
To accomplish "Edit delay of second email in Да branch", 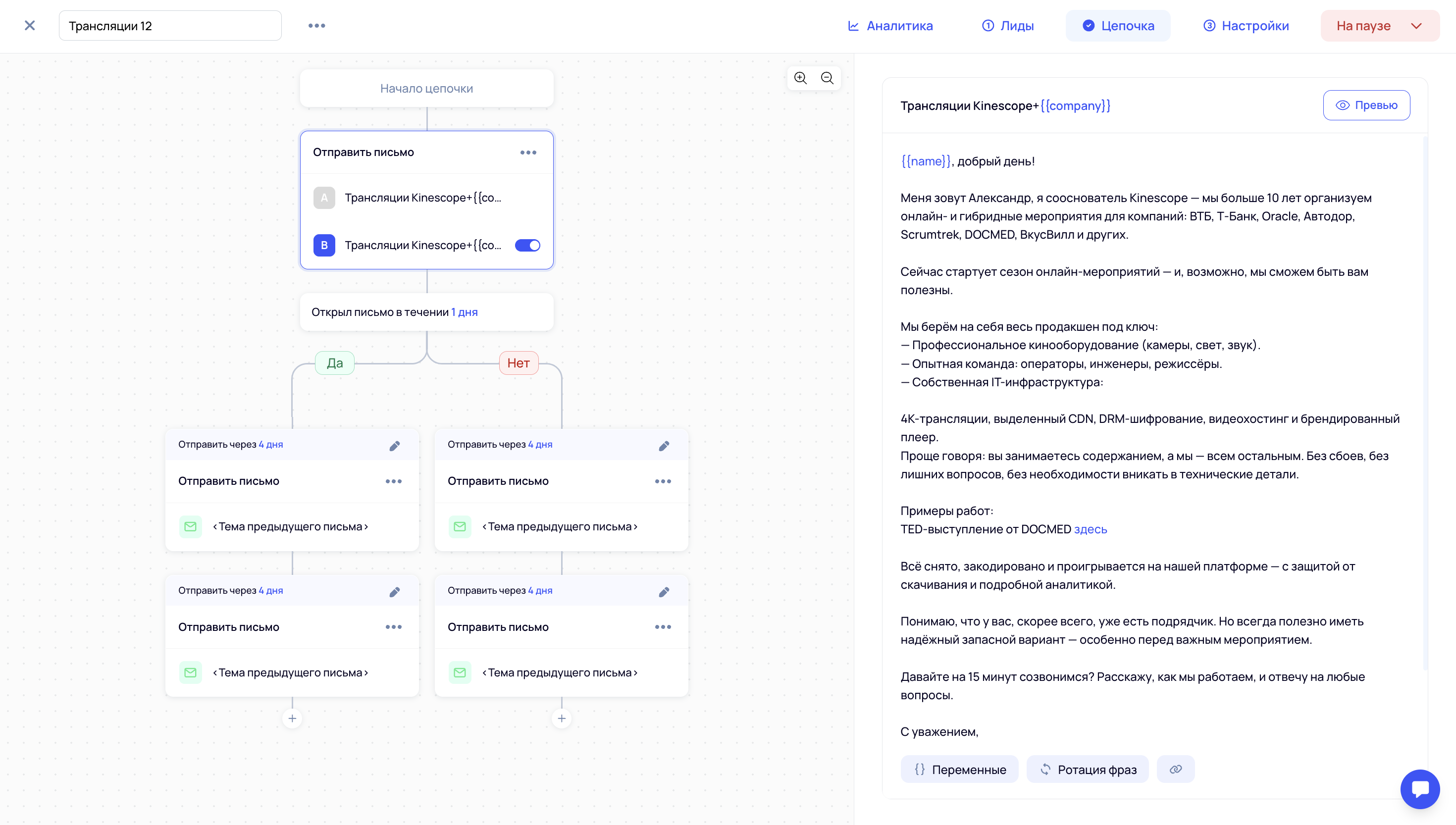I will pos(395,592).
